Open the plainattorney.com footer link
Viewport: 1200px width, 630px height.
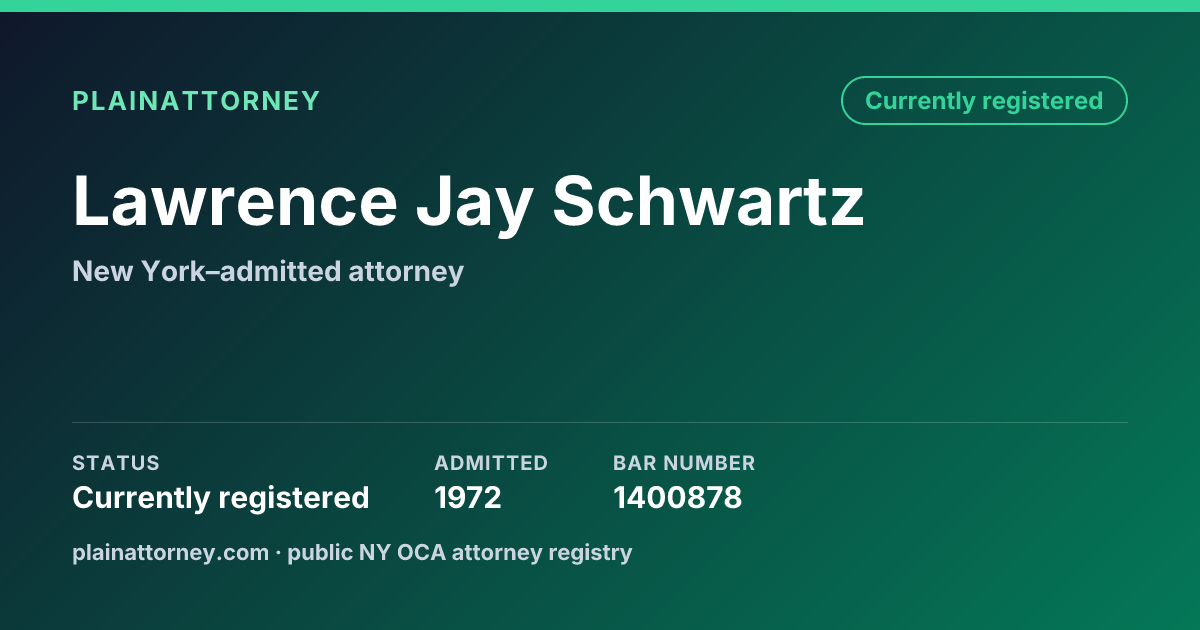pos(171,552)
